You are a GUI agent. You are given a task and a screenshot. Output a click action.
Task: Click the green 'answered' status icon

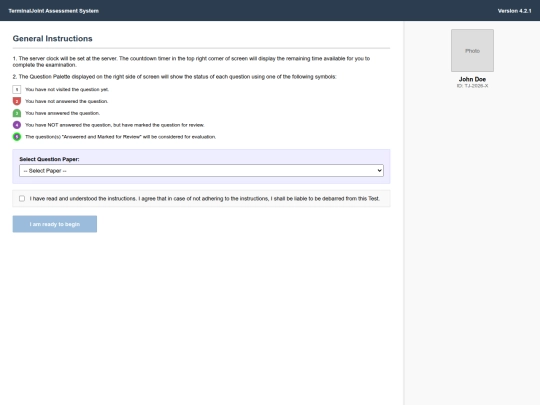(17, 113)
